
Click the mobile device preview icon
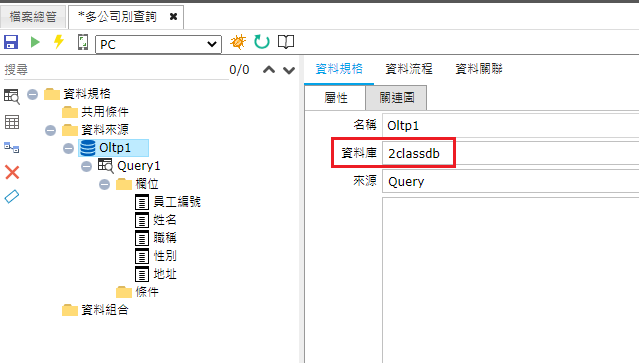coord(83,42)
